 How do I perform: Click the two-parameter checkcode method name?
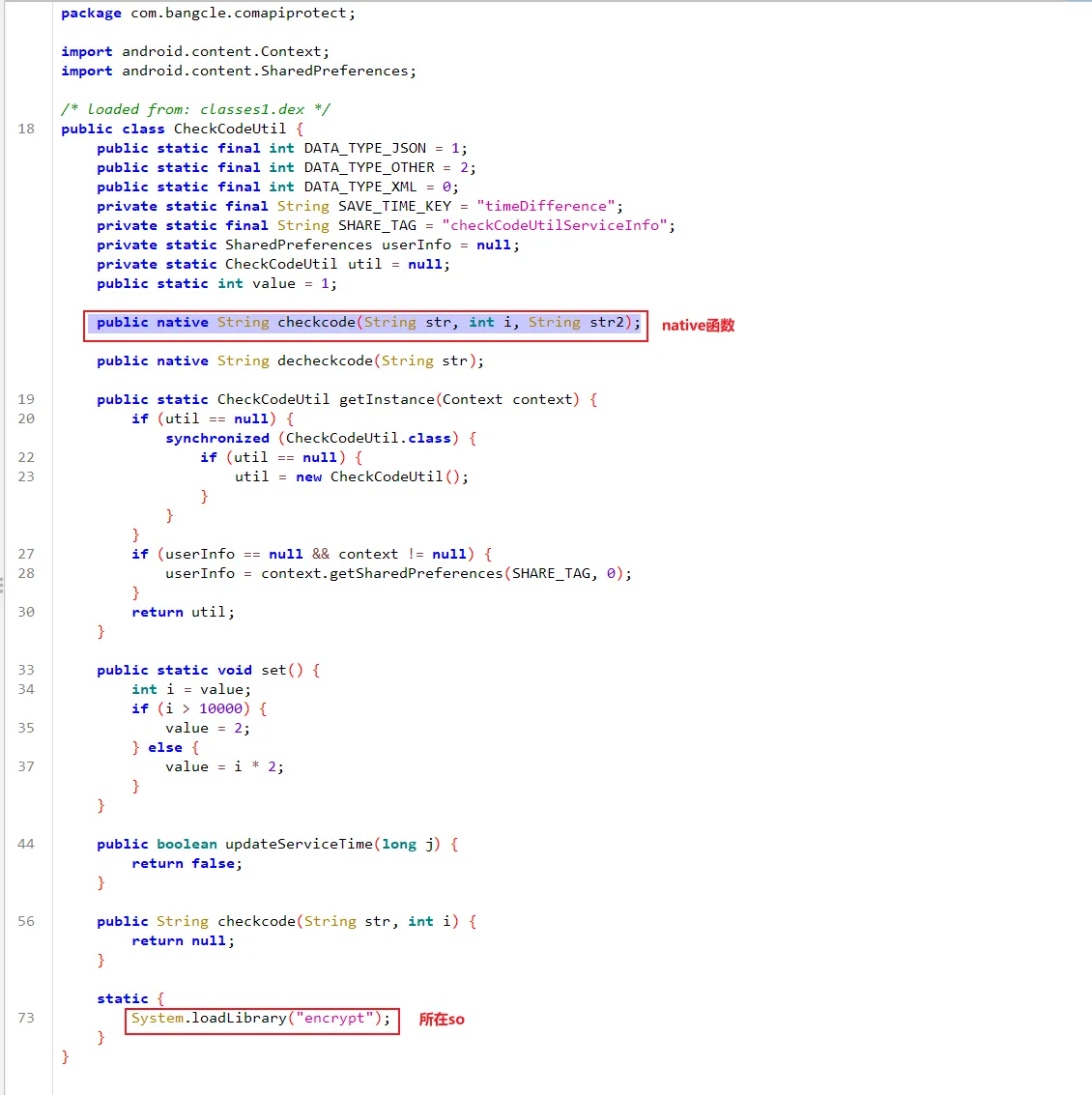point(256,922)
